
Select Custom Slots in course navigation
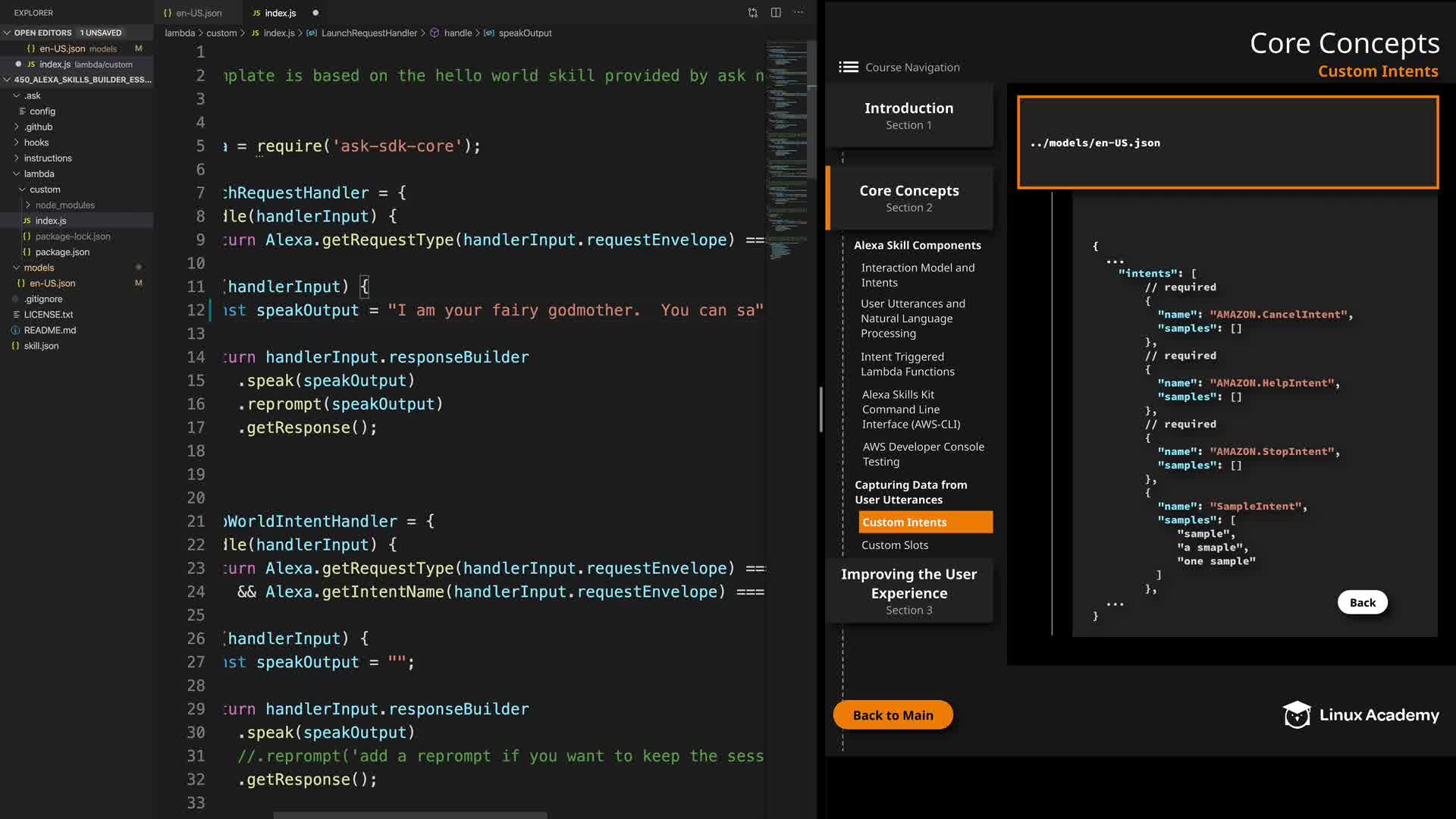click(x=894, y=545)
